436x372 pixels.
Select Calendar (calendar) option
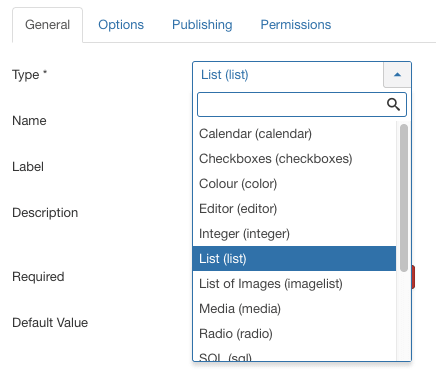click(294, 134)
